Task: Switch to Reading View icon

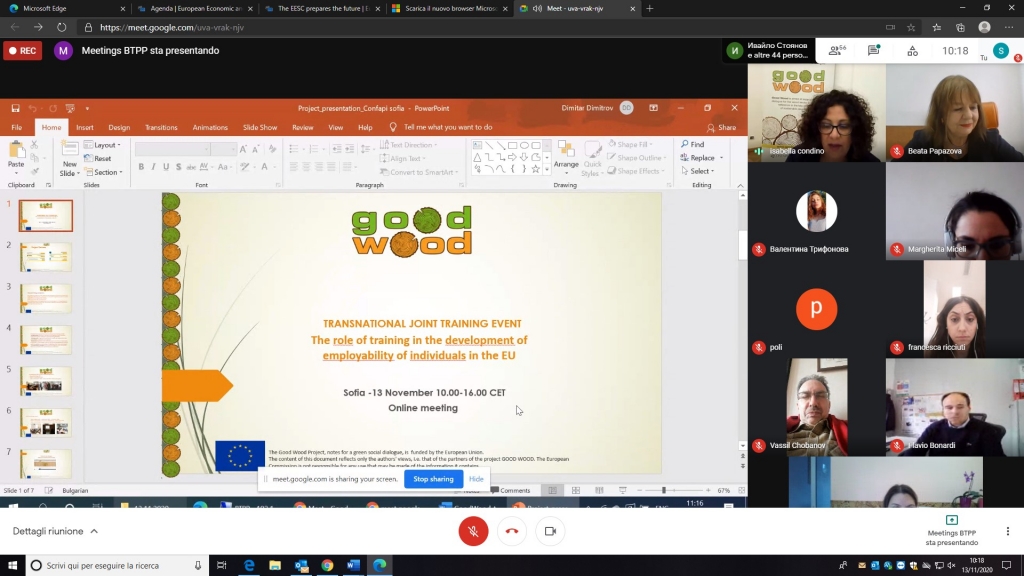Action: pos(599,490)
